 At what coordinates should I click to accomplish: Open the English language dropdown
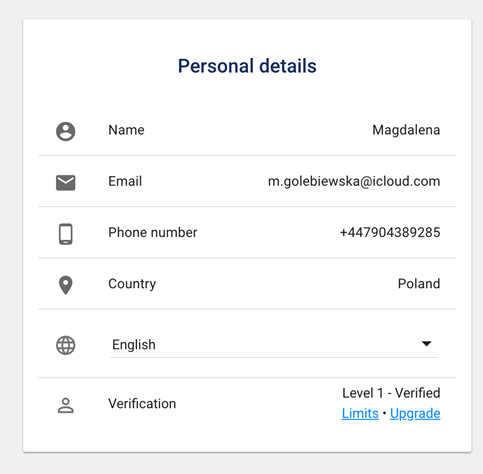pyautogui.click(x=274, y=345)
